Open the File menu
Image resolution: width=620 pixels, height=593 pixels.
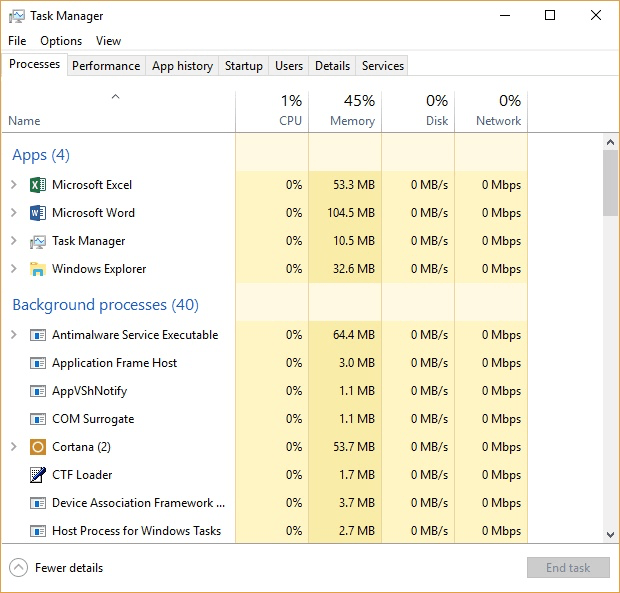(17, 41)
